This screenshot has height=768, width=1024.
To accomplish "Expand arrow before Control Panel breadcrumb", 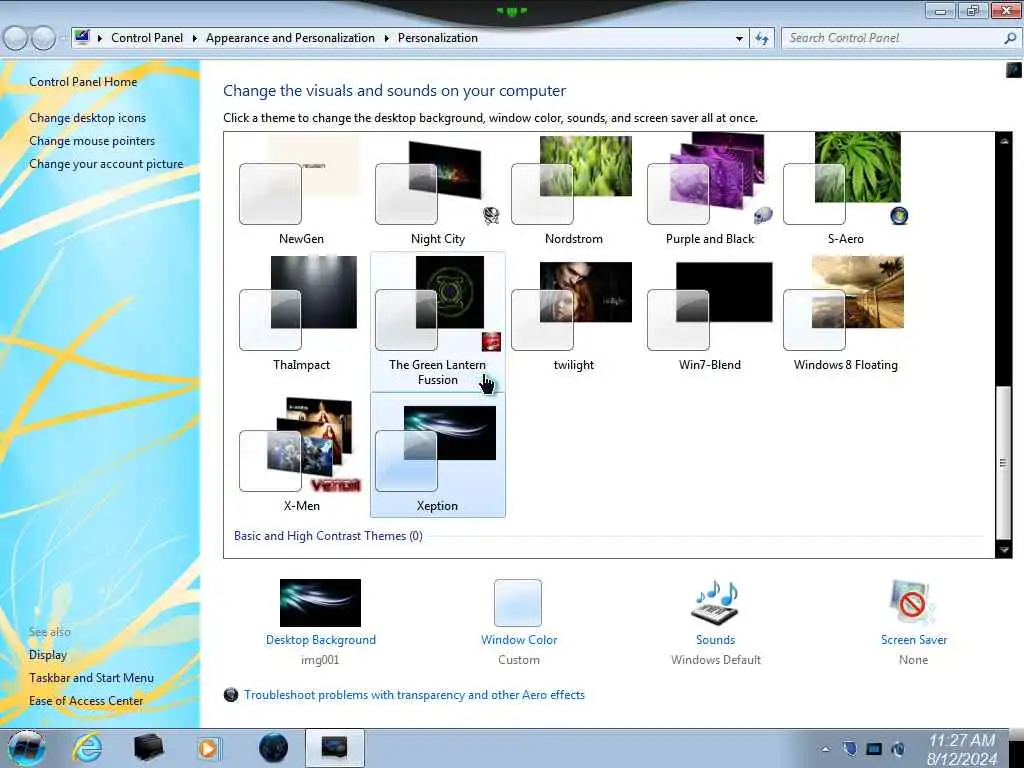I will point(100,38).
